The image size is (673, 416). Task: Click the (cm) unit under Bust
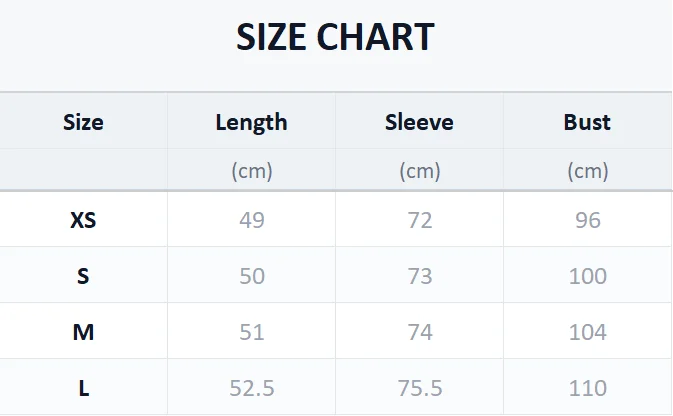pos(588,171)
